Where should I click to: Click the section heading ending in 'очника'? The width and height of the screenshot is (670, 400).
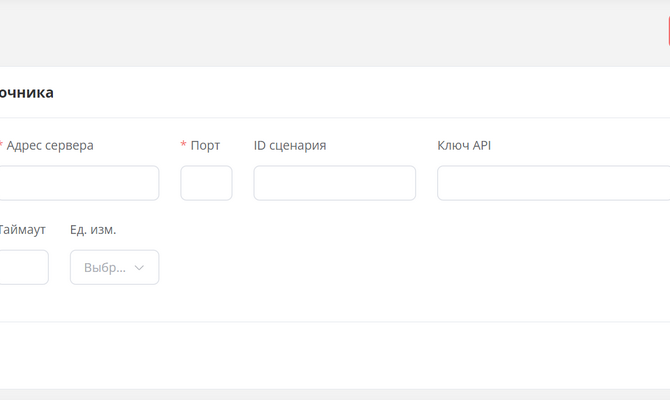point(26,93)
